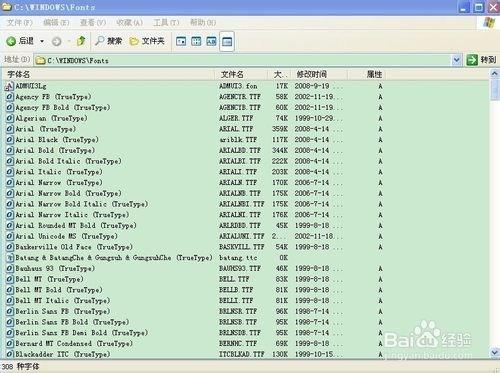This screenshot has height=373, width=500.
Task: Click the Forward navigation arrow icon
Action: tap(56, 41)
